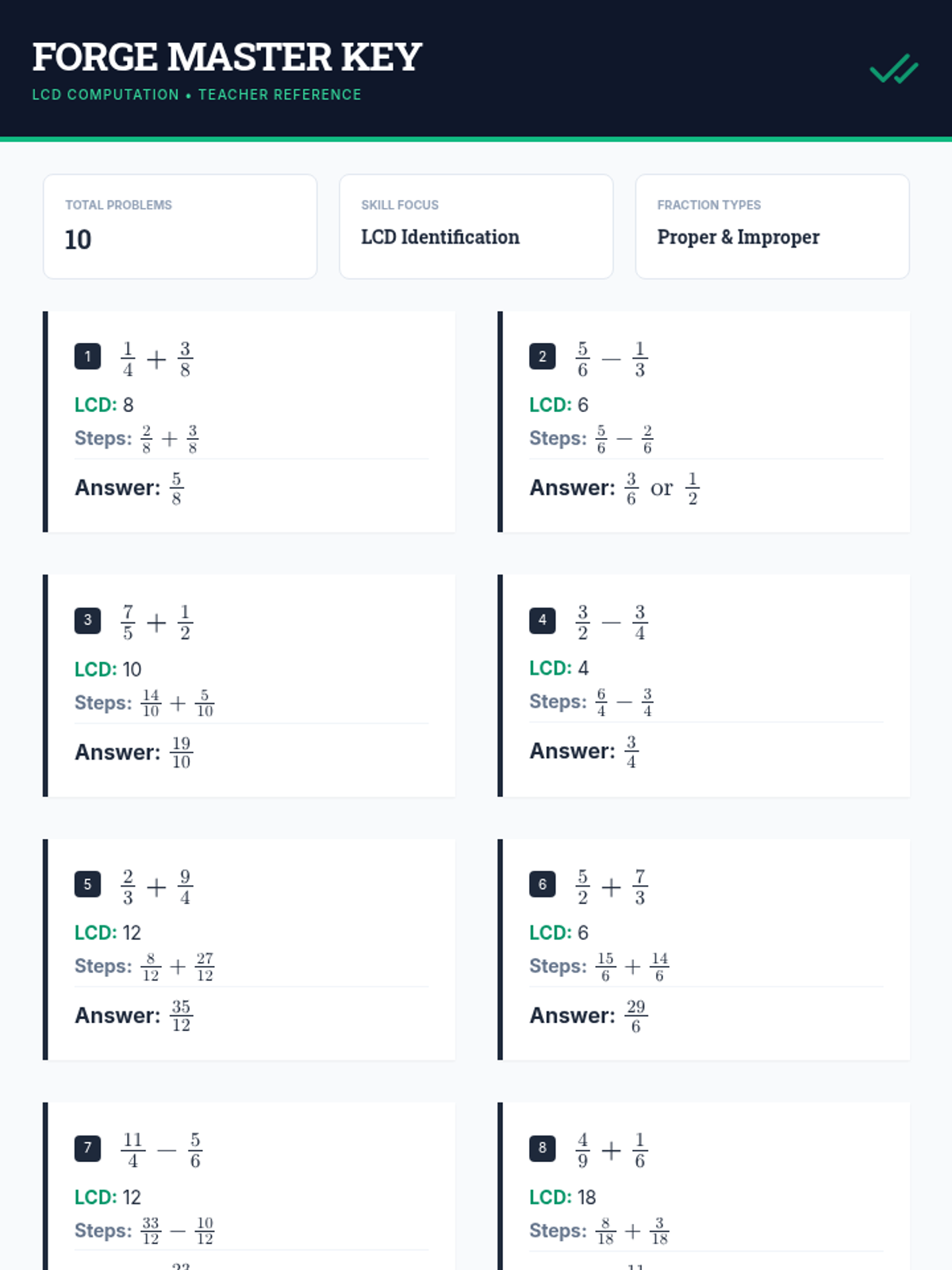Click the Forge Master Key title
Image resolution: width=952 pixels, height=1270 pixels.
pos(227,57)
